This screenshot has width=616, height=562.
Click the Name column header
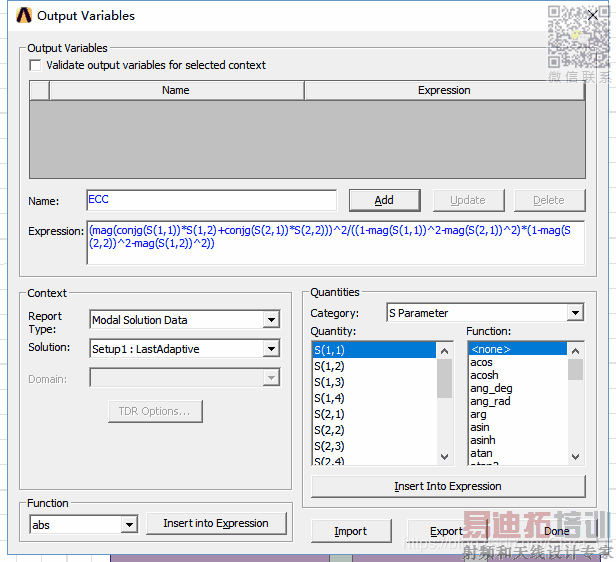click(x=176, y=90)
